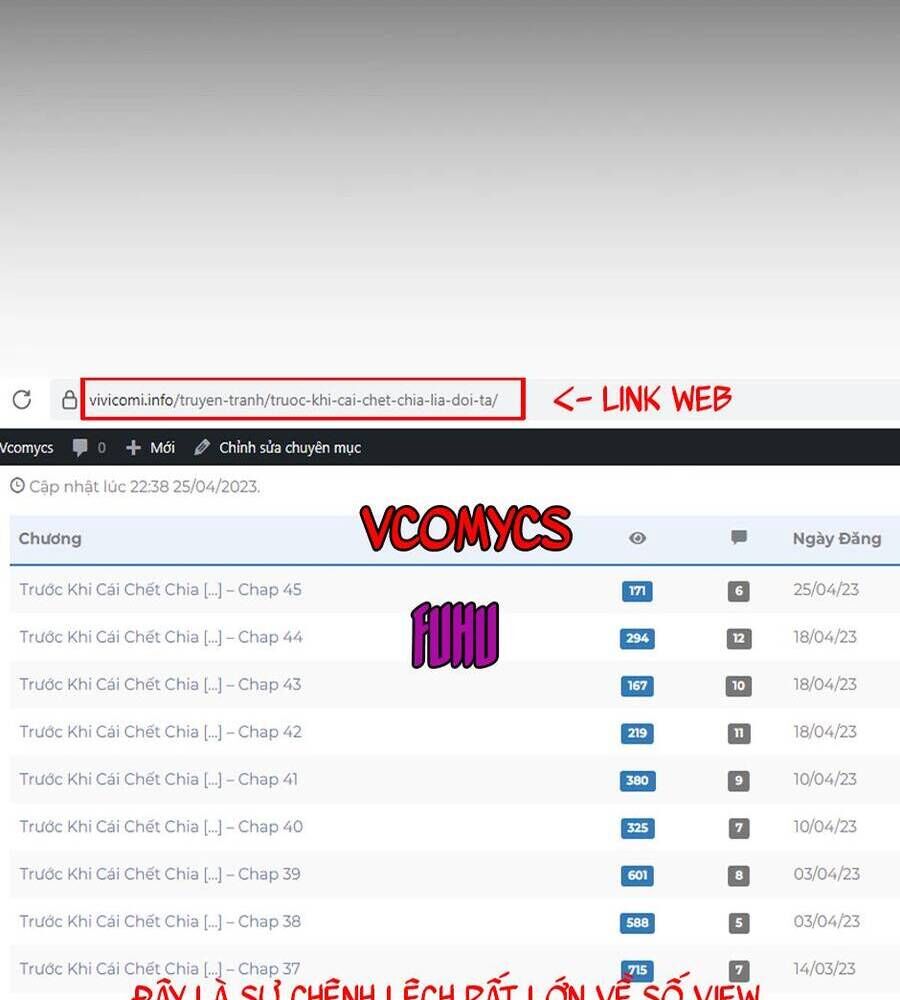The height and width of the screenshot is (1000, 900).
Task: Click the URL address bar field
Action: [x=302, y=400]
